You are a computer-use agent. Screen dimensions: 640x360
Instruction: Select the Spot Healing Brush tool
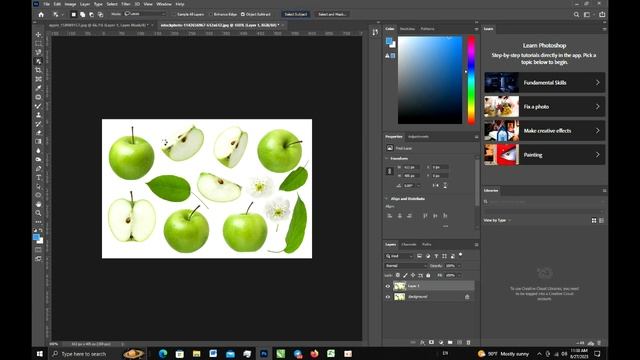(x=38, y=97)
